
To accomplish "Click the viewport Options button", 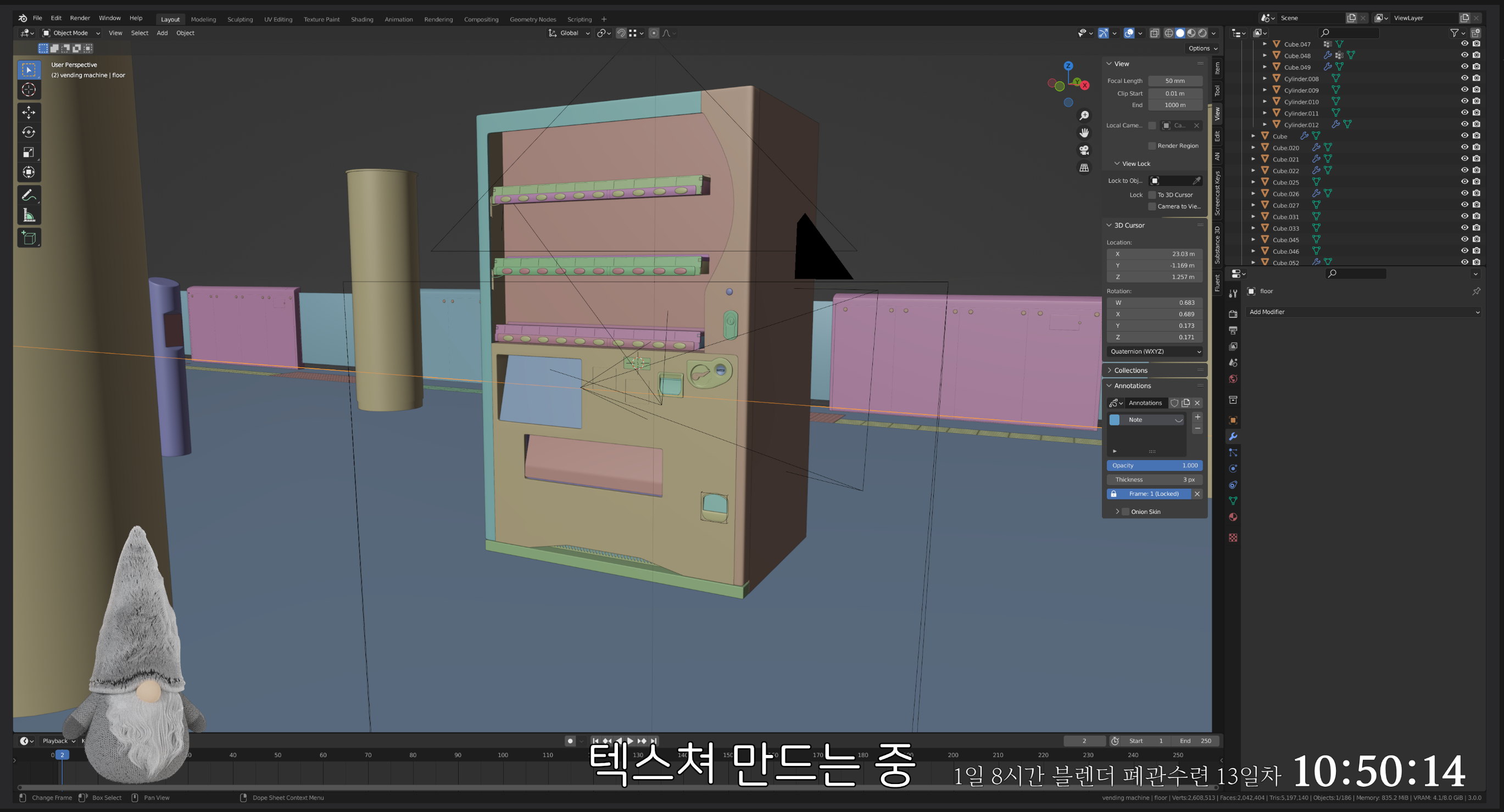I will click(x=1202, y=48).
